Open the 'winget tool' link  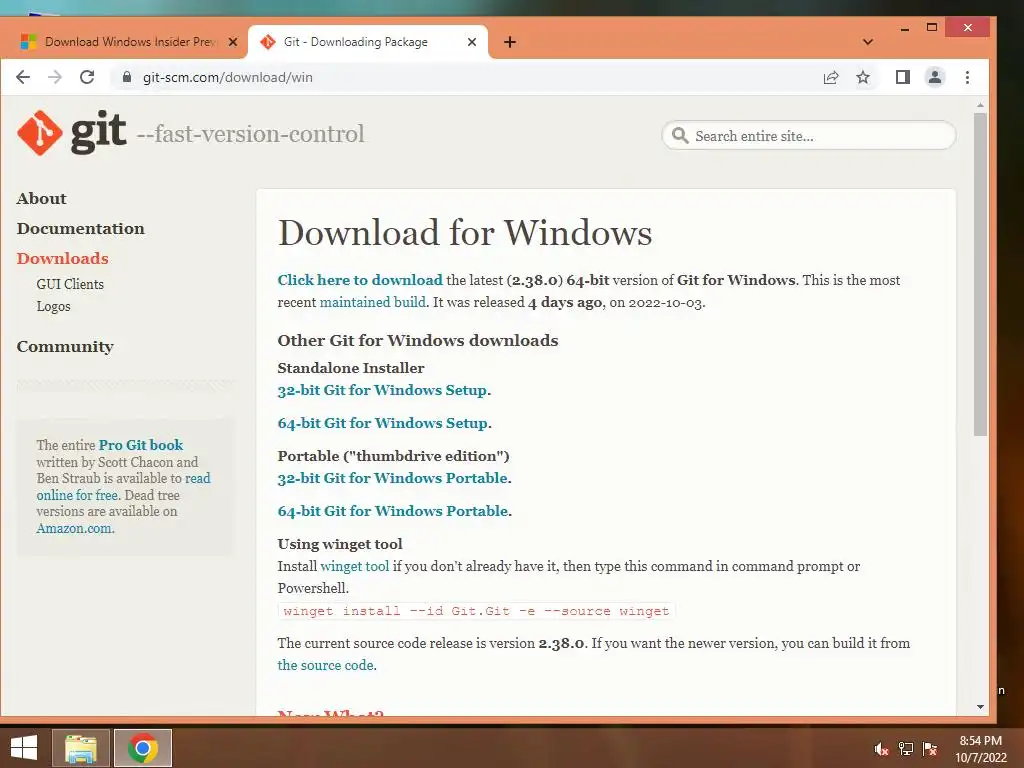pos(355,566)
